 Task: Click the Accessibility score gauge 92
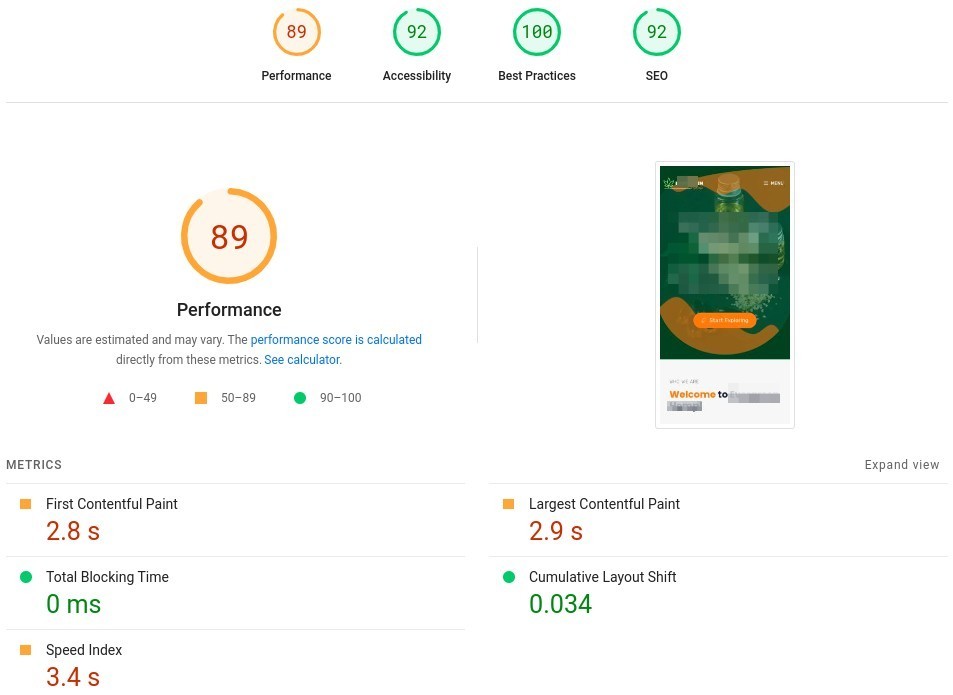click(x=416, y=32)
